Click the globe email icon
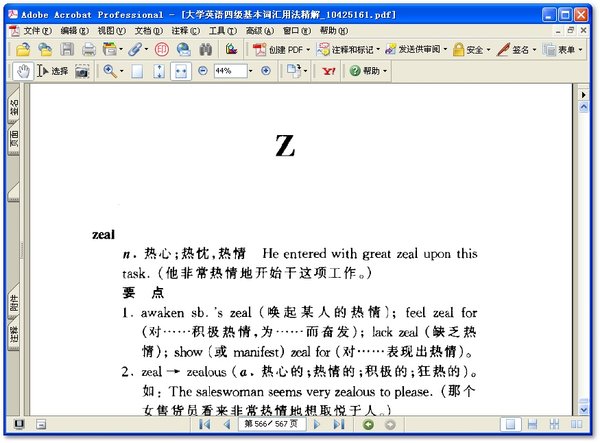This screenshot has height=443, width=600. [x=184, y=49]
